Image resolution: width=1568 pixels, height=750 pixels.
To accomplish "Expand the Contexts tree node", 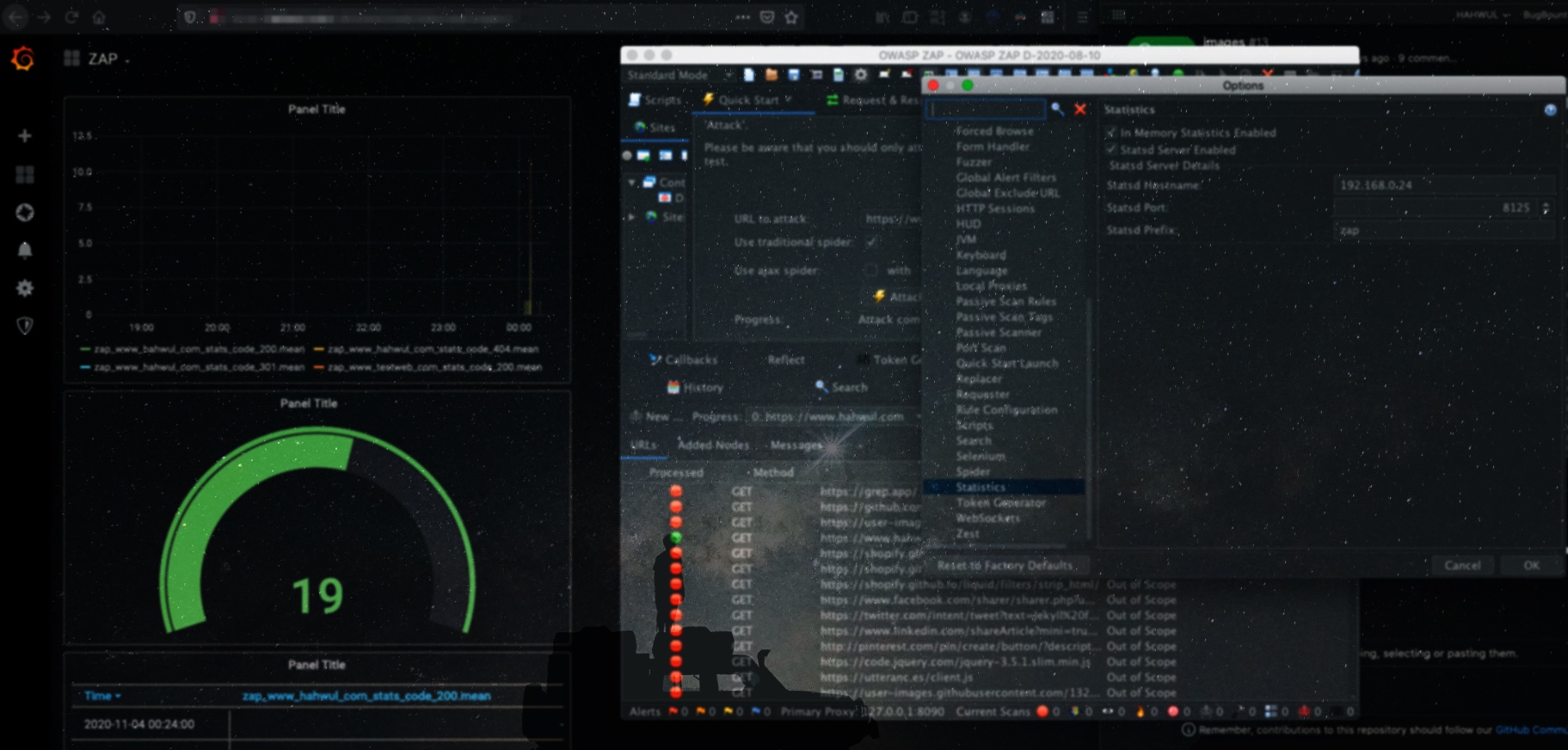I will (632, 182).
